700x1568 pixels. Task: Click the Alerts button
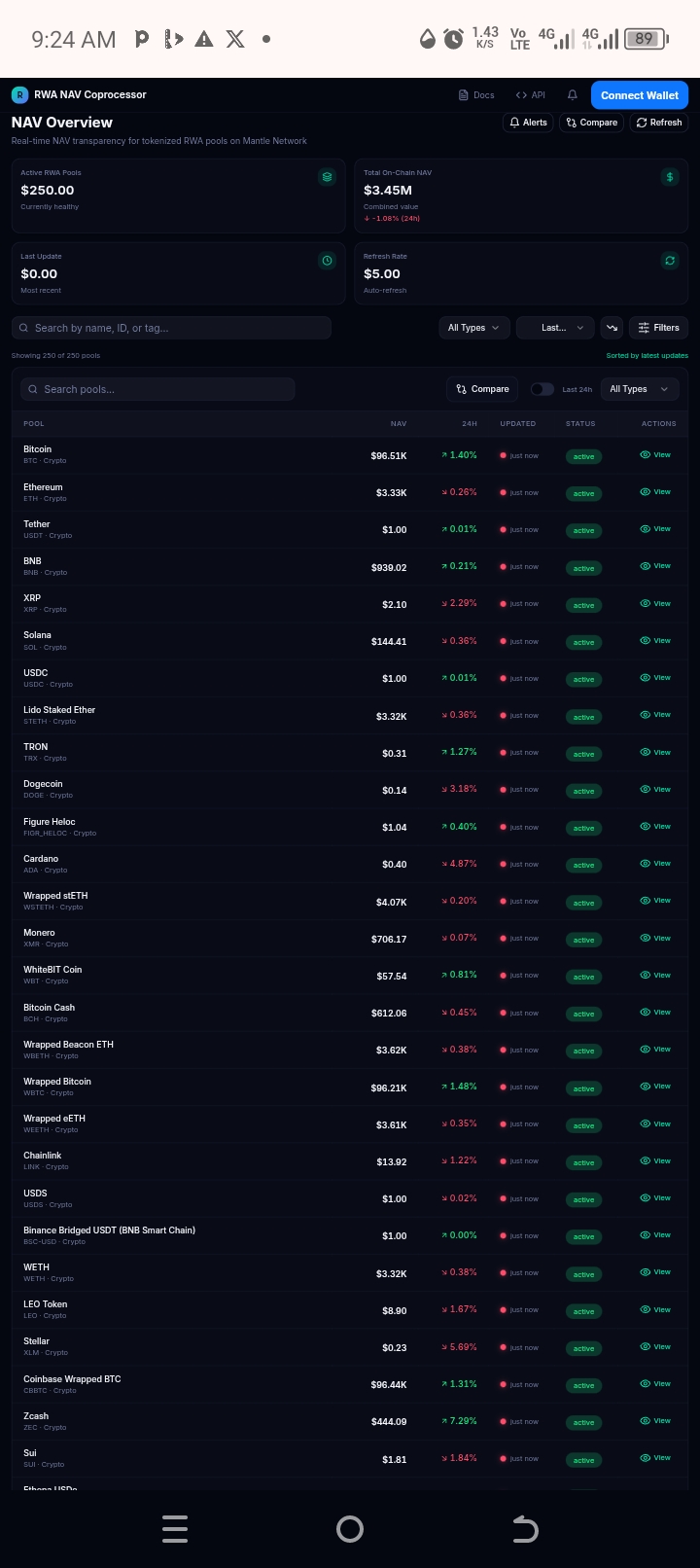[x=528, y=123]
